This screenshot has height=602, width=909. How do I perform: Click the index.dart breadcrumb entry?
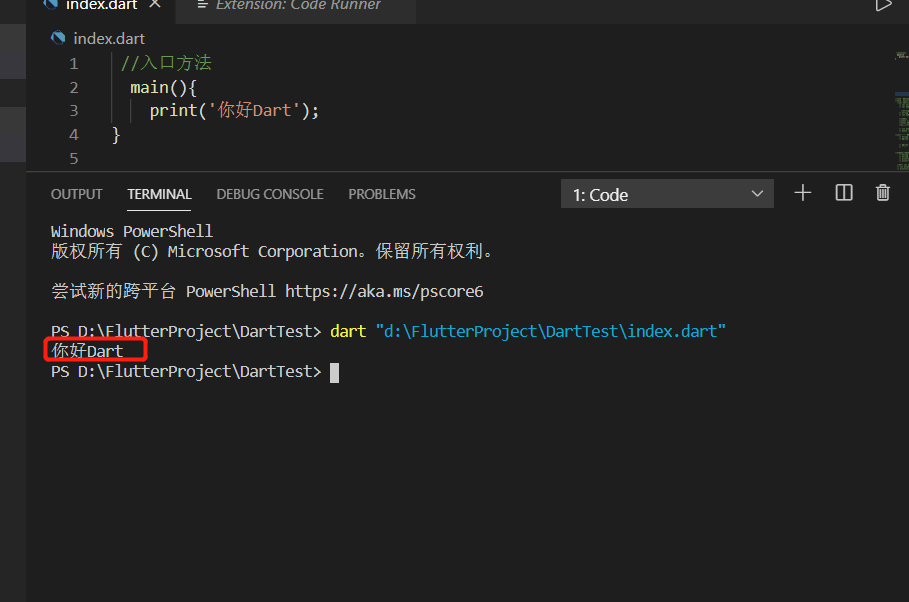click(x=109, y=39)
